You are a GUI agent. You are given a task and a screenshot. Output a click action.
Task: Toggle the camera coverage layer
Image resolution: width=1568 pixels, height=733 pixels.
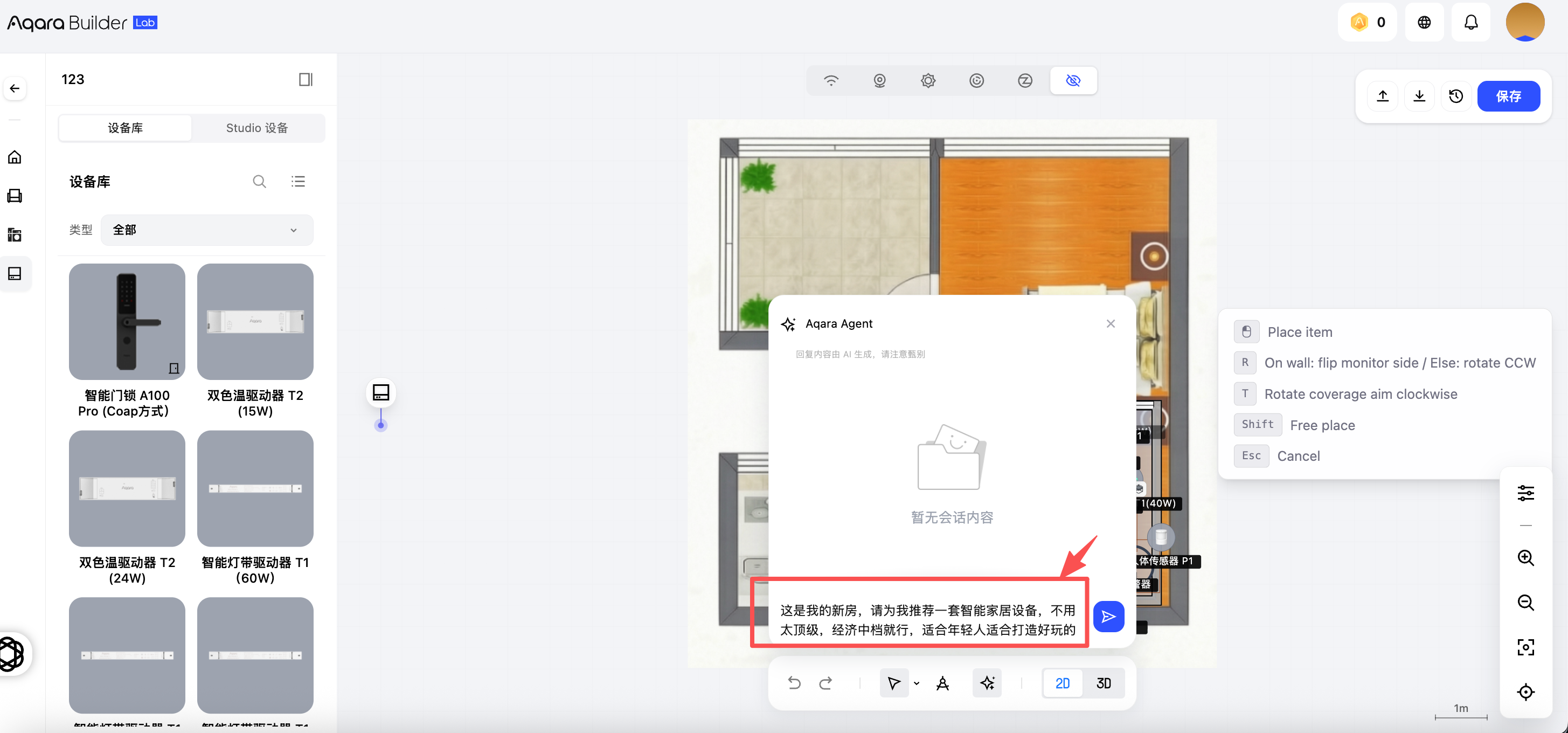[879, 80]
